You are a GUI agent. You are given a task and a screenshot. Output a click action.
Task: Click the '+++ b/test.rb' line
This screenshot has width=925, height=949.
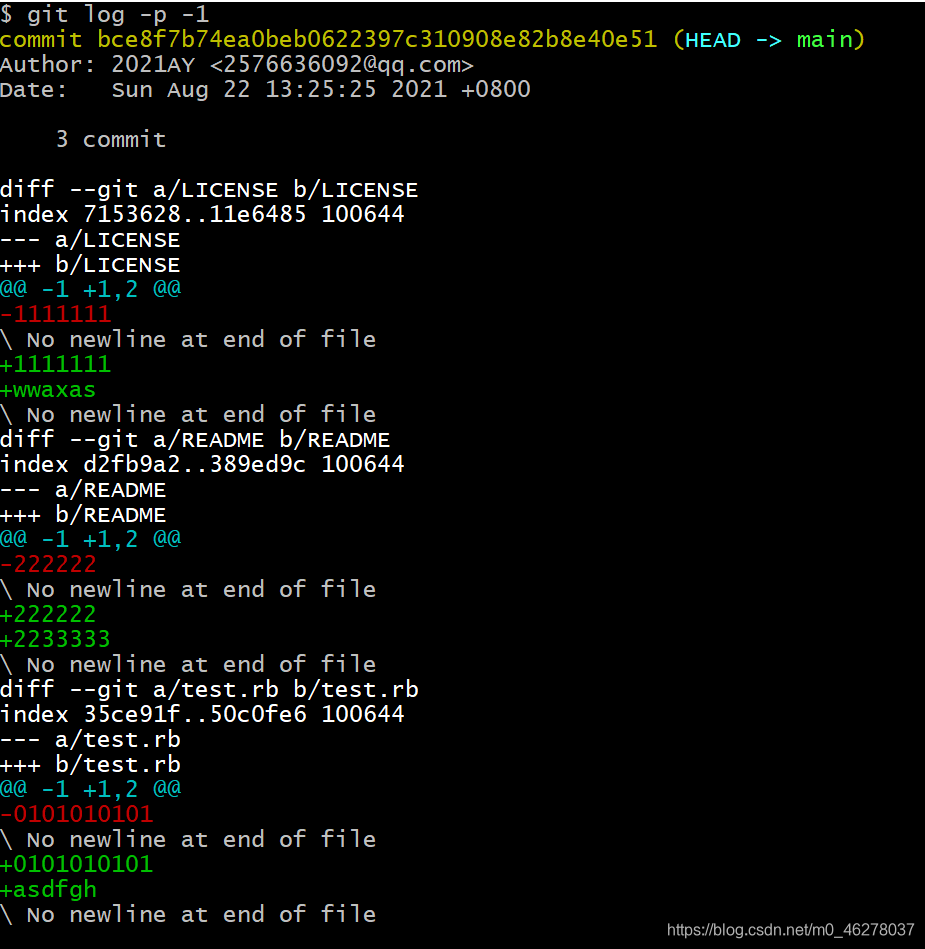pyautogui.click(x=90, y=764)
